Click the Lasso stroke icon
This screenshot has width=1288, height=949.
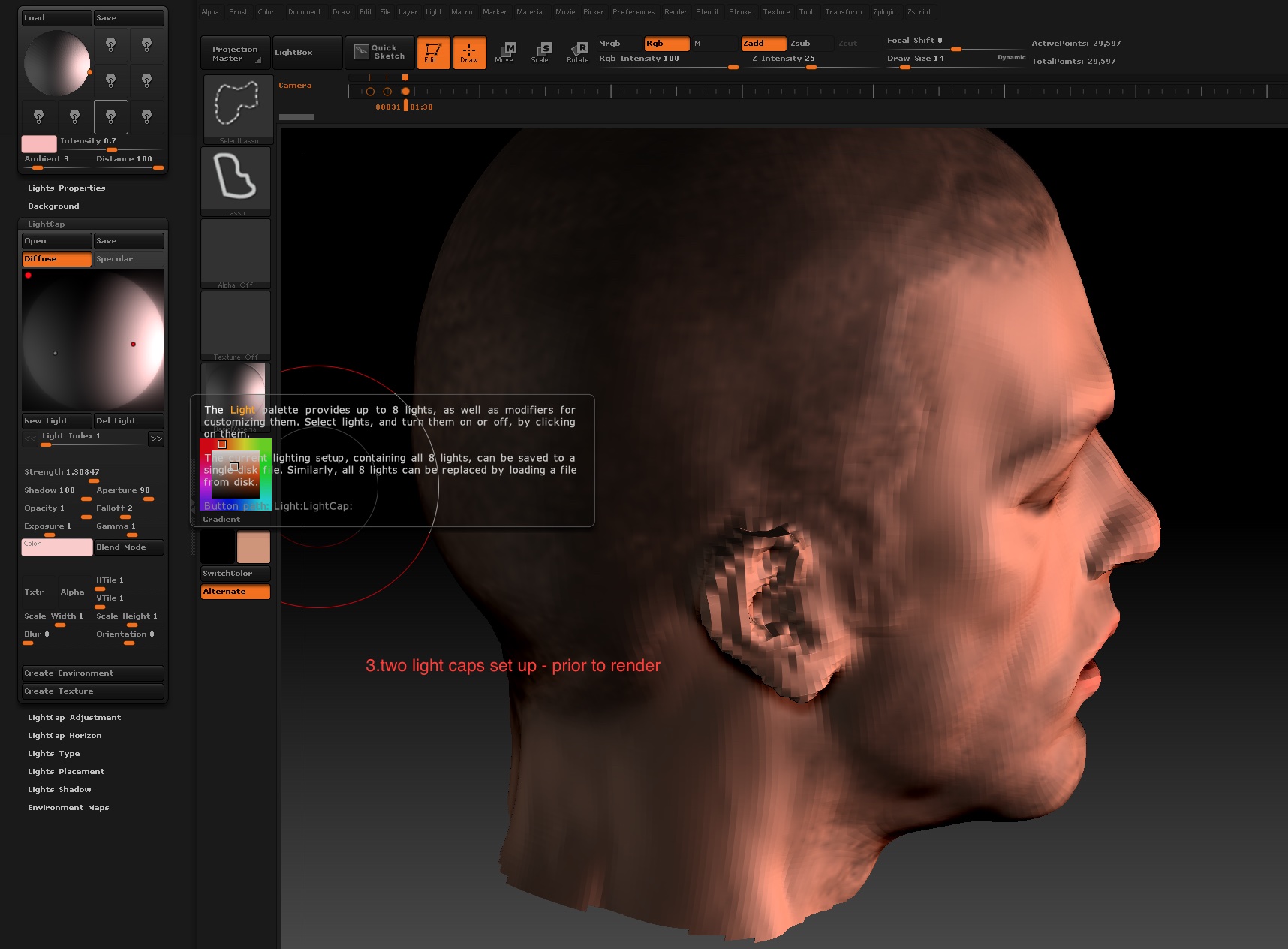coord(236,181)
